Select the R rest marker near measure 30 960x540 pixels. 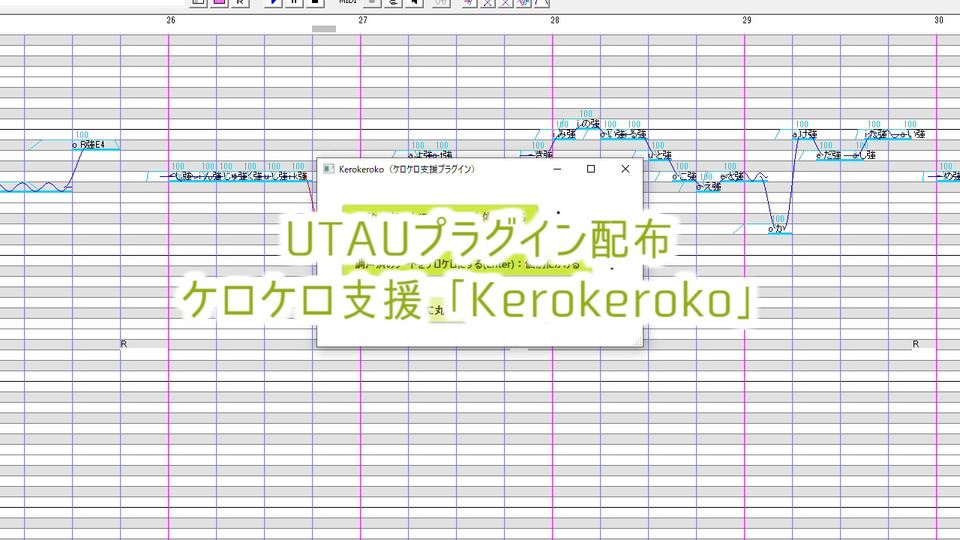point(915,344)
